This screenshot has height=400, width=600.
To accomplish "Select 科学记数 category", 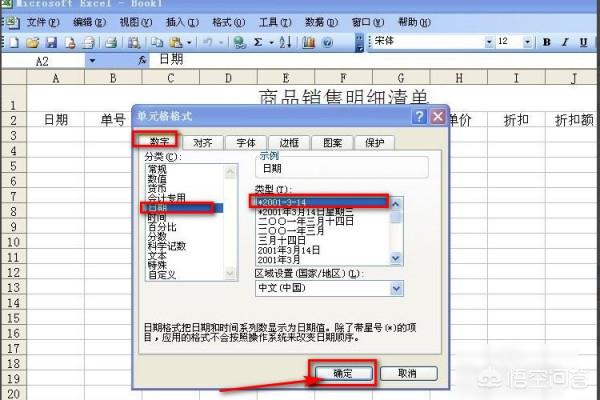I will (166, 246).
